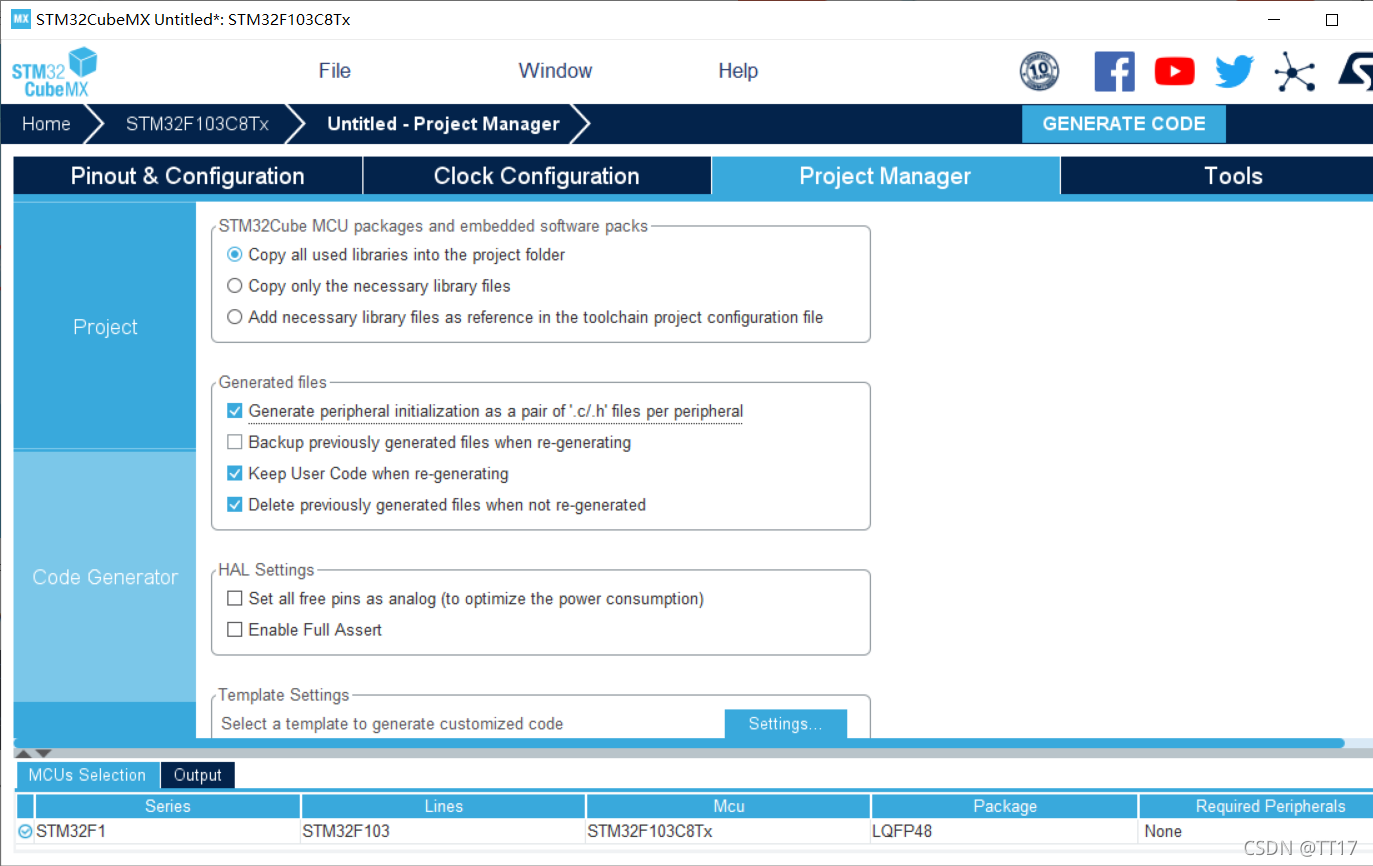Select the STM32F103C8Tx Mcu table cell
Viewport: 1373px width, 866px height.
[728, 831]
